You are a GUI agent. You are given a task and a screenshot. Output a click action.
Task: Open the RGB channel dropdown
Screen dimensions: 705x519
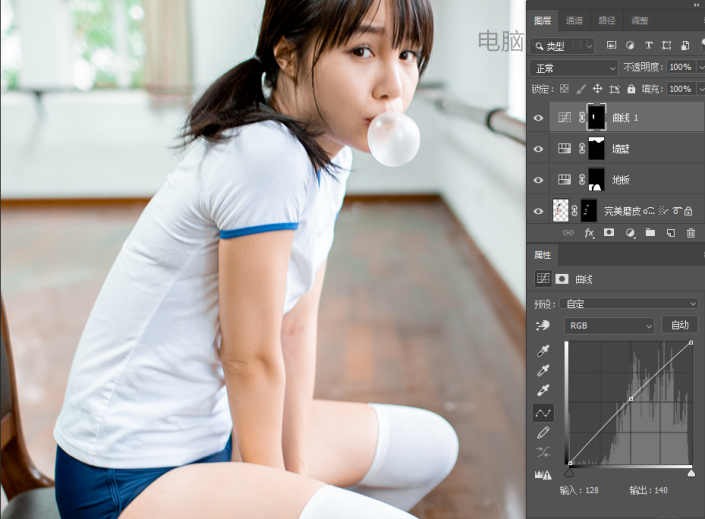[609, 326]
